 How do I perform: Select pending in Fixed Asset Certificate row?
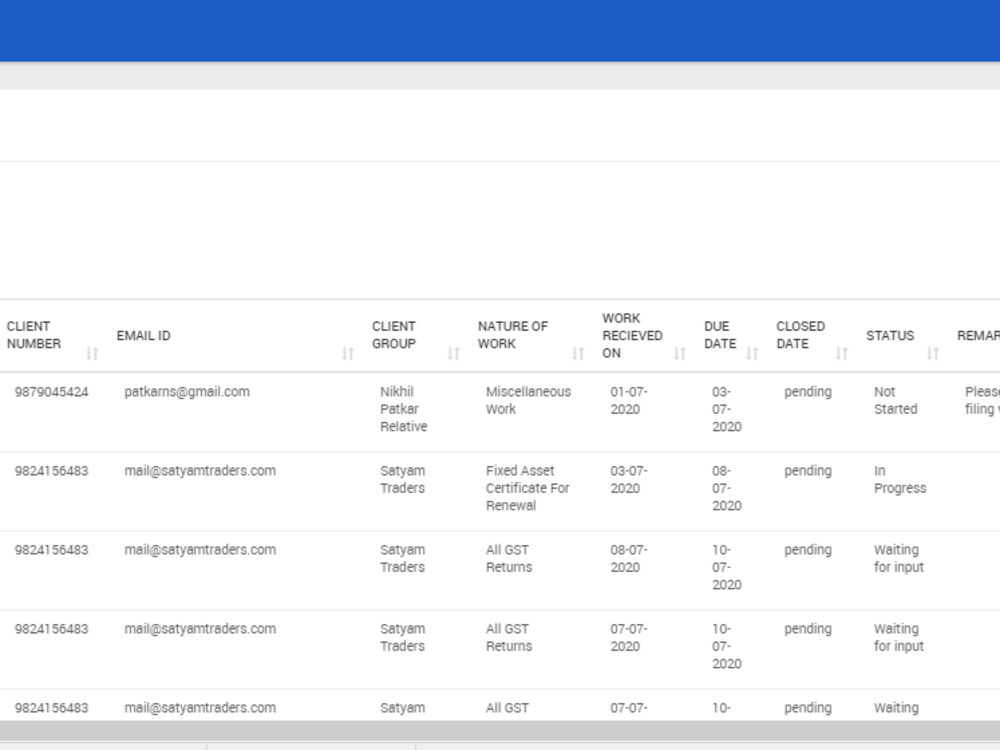(808, 471)
